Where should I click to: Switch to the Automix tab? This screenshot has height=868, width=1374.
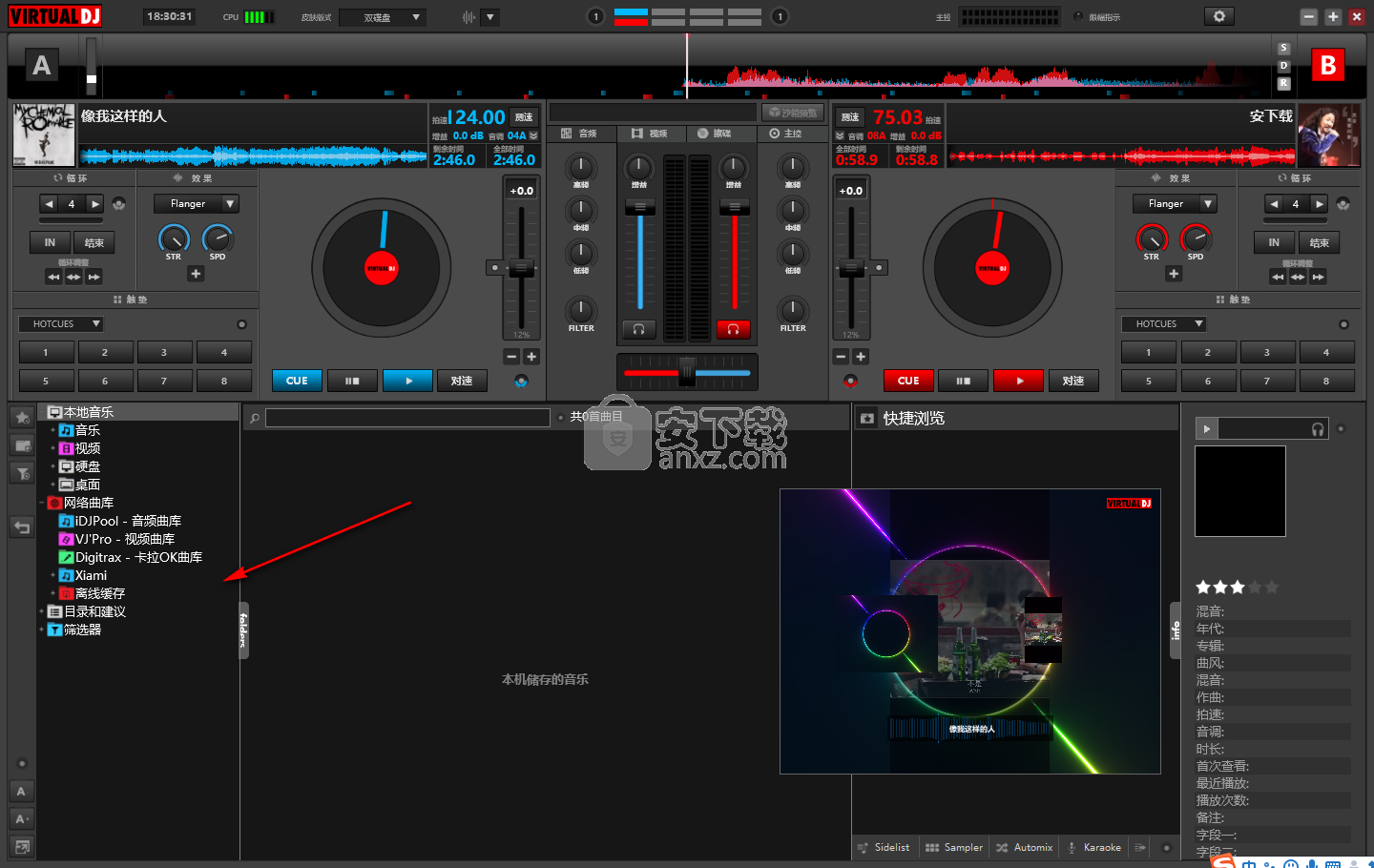pyautogui.click(x=1025, y=847)
